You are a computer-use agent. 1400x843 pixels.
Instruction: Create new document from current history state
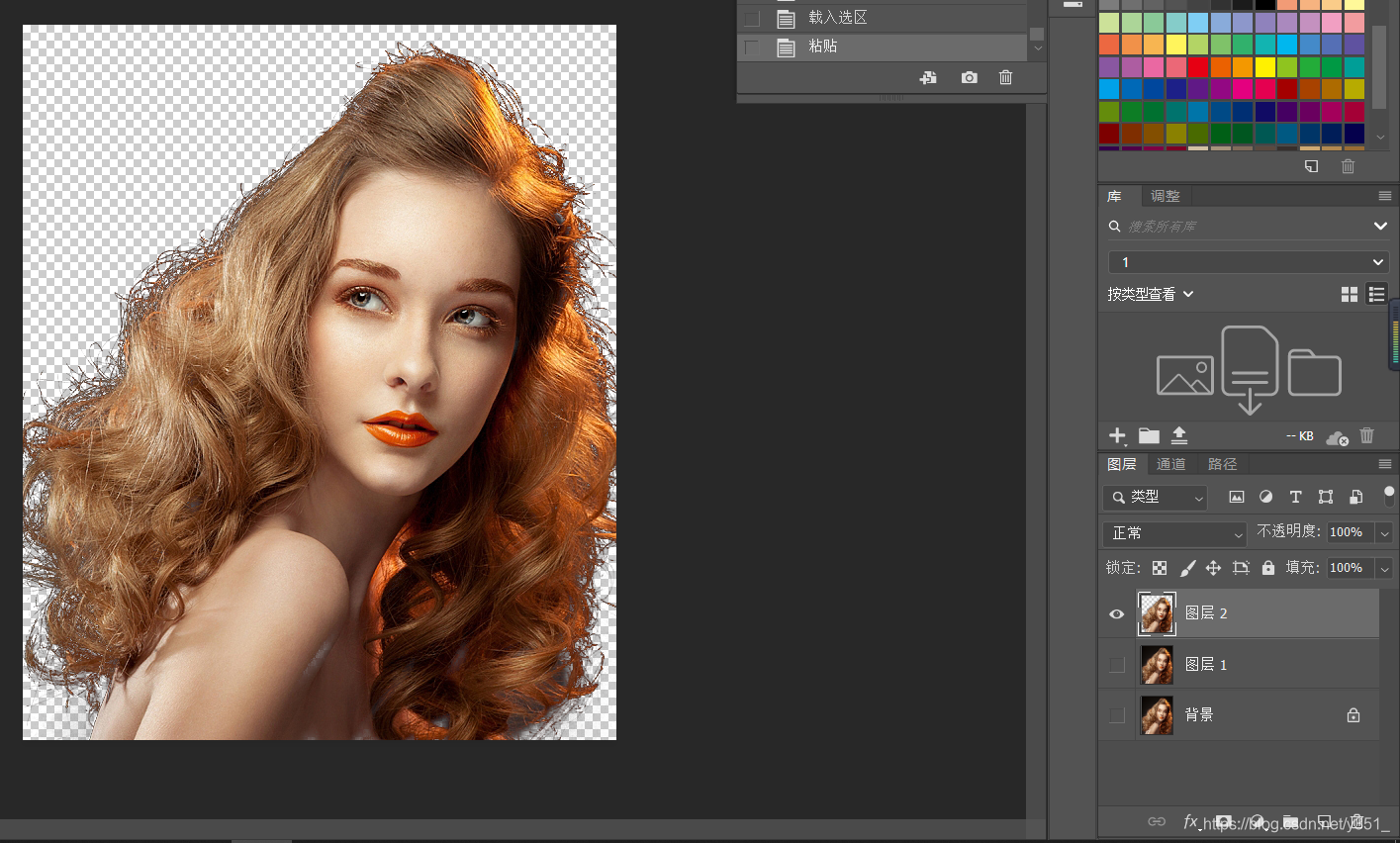point(928,77)
